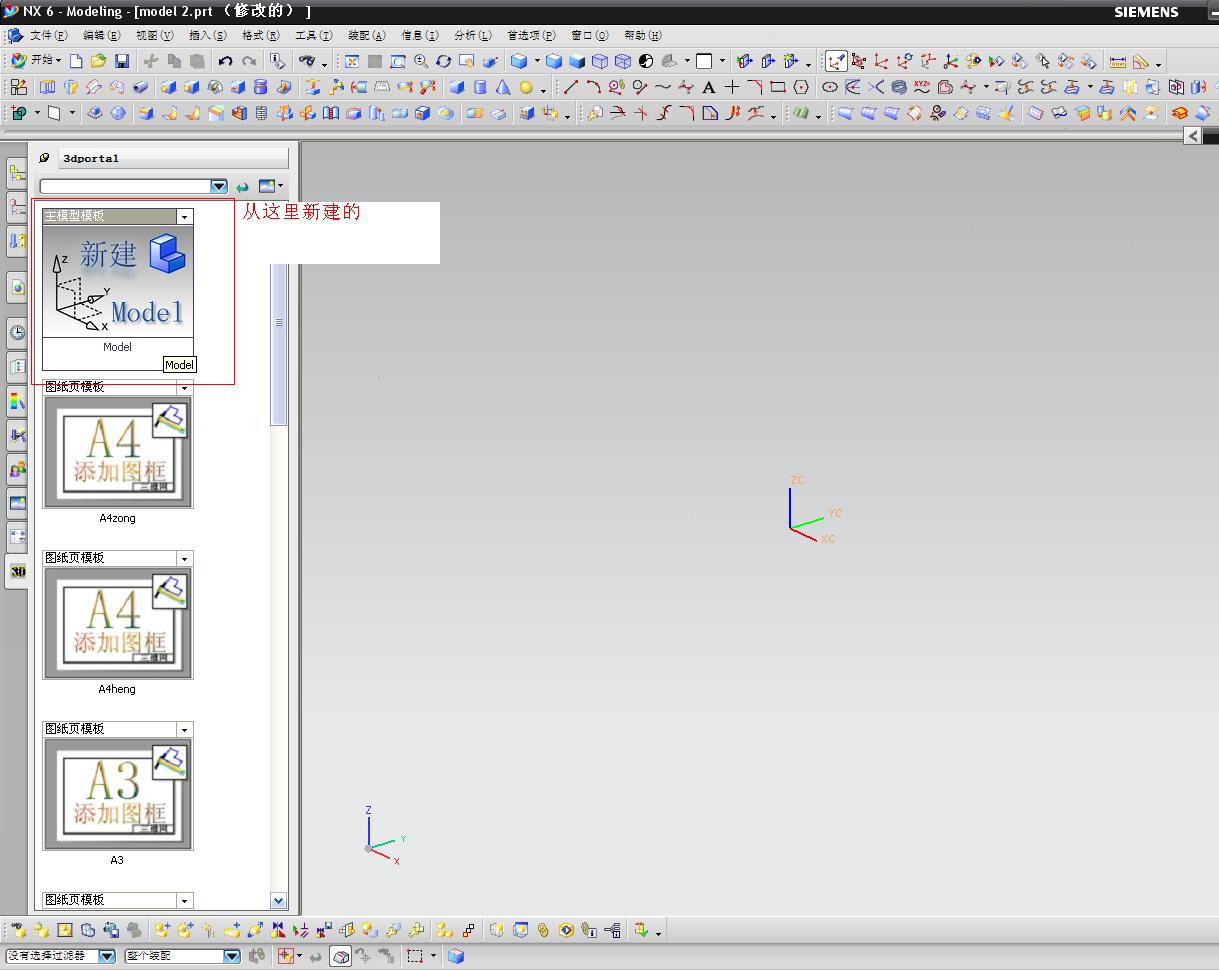Undo the last action
Image resolution: width=1219 pixels, height=970 pixels.
pos(225,61)
